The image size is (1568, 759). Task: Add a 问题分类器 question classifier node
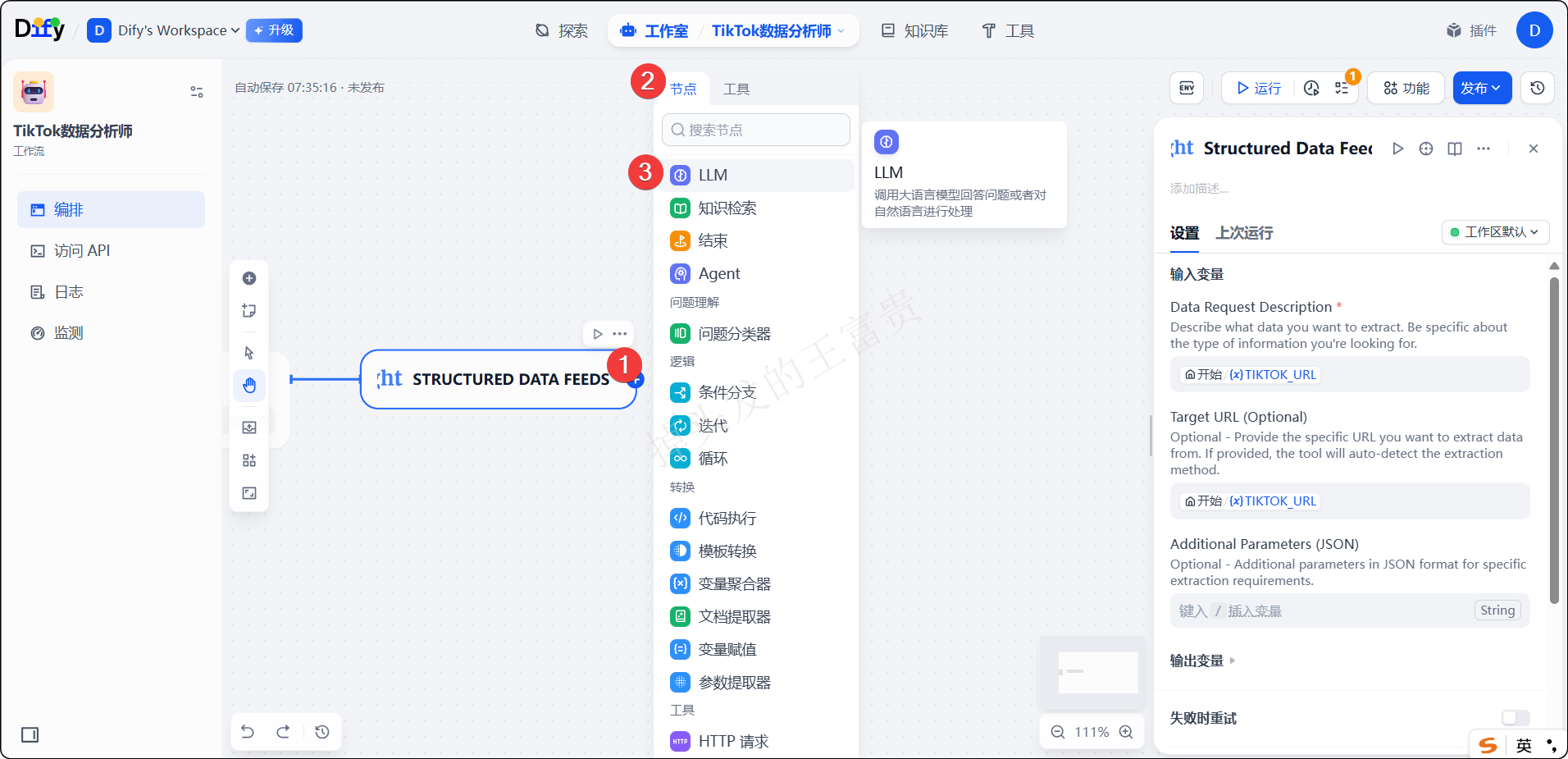[758, 333]
